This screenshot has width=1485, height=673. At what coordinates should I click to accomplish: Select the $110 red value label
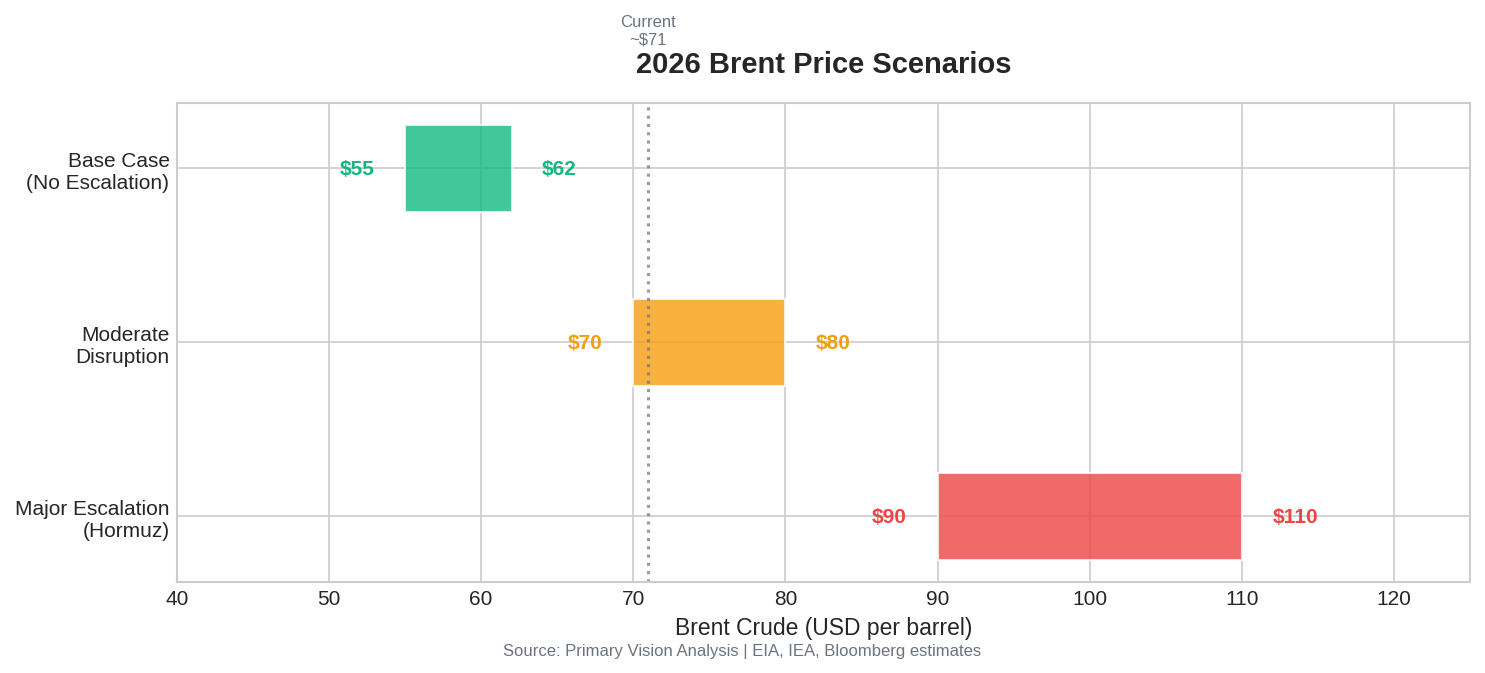[x=1295, y=516]
